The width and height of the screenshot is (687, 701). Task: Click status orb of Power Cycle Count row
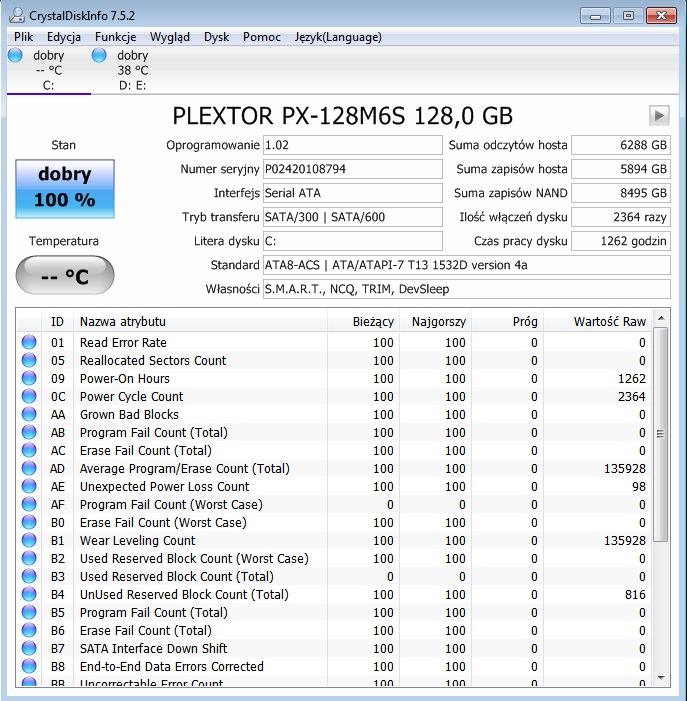click(x=29, y=396)
